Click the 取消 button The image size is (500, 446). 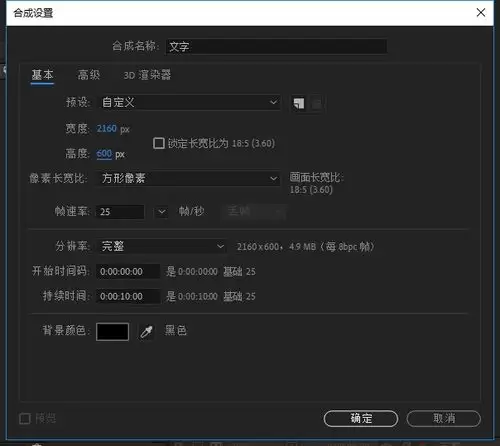444,418
